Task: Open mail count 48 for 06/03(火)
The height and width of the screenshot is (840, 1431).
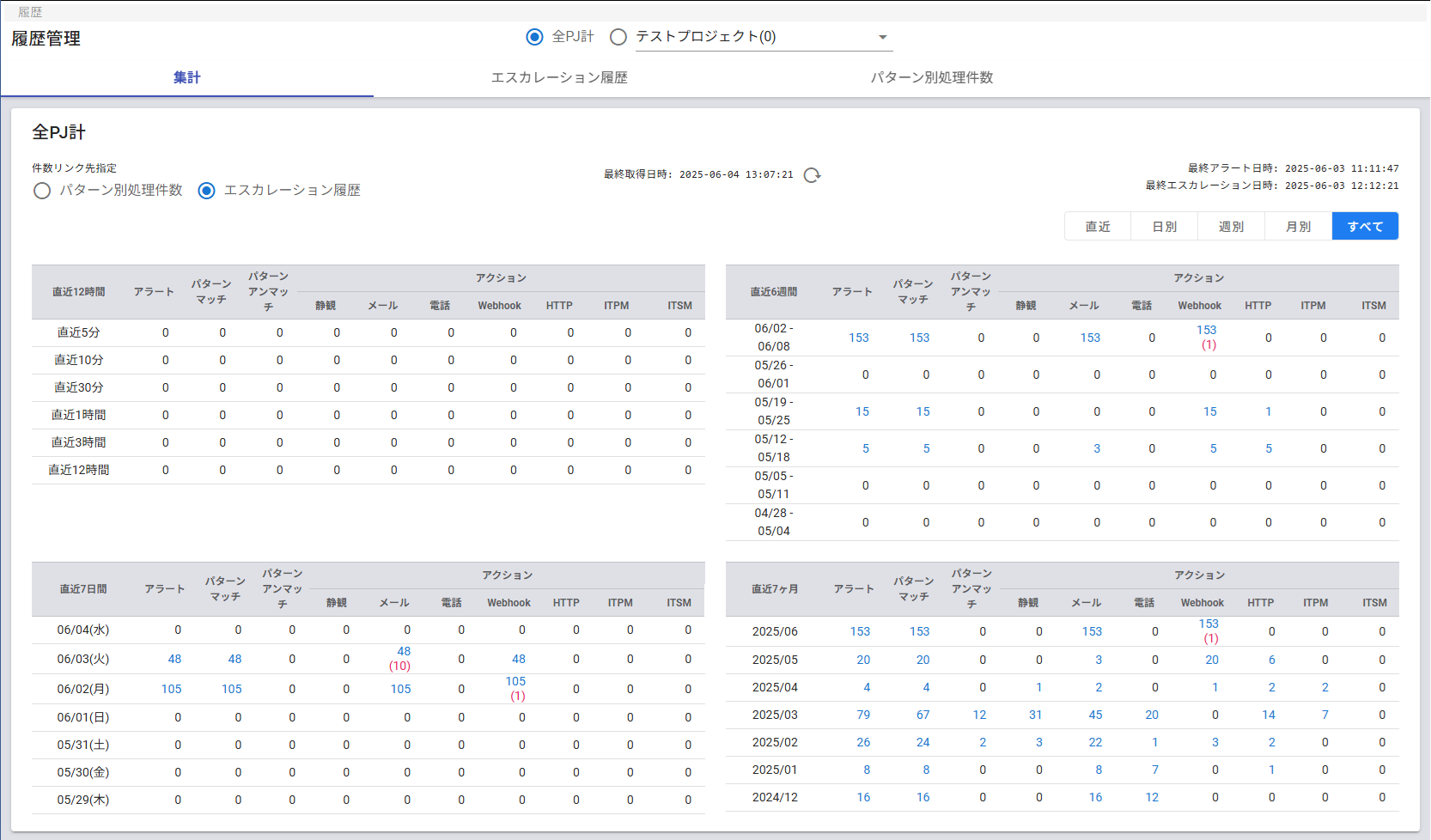Action: pyautogui.click(x=404, y=652)
